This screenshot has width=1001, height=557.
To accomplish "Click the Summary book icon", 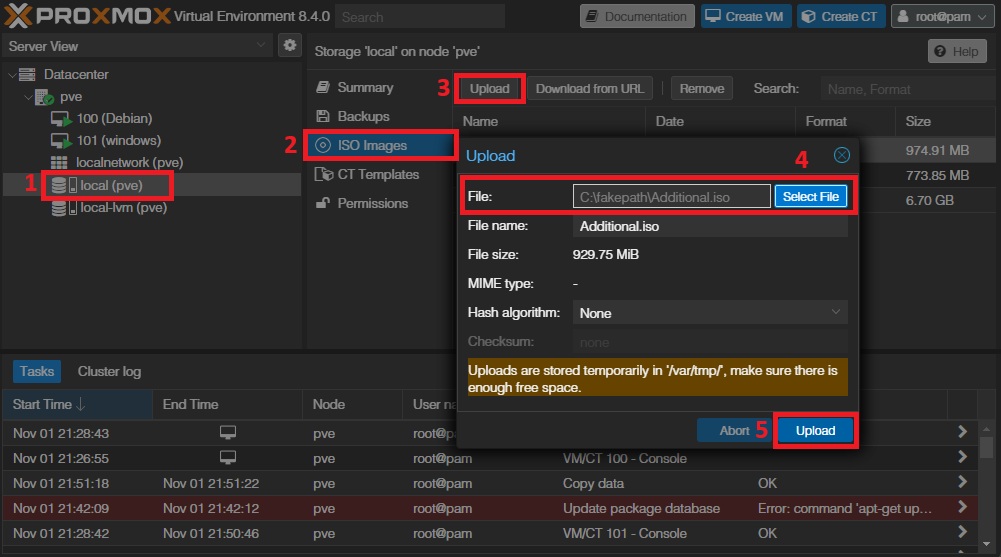I will [323, 87].
